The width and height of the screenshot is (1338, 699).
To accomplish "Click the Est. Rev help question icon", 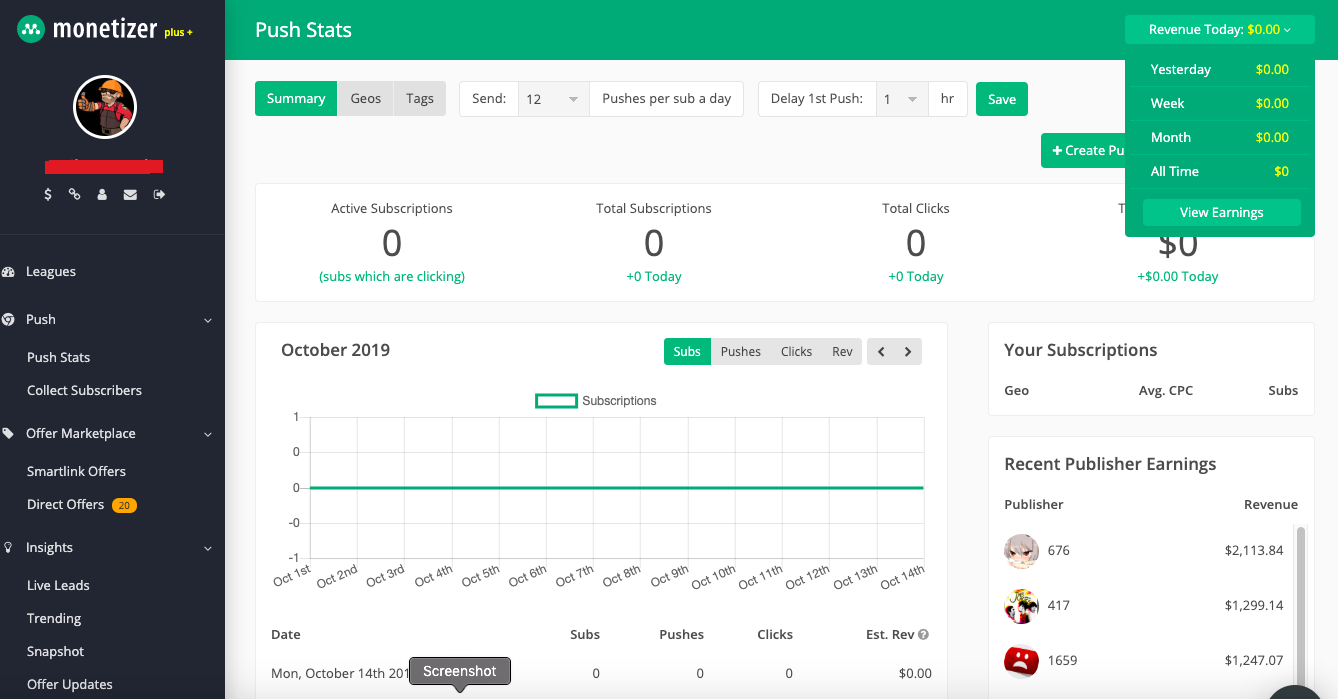I will click(923, 634).
